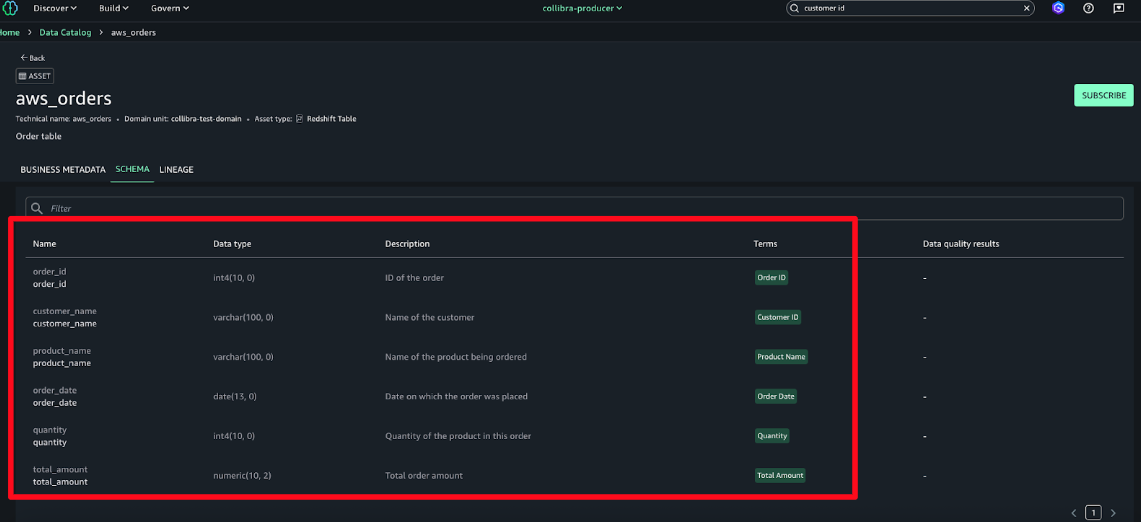Viewport: 1141px width, 522px height.
Task: Go to previous page arrow in pagination
Action: 1073,513
